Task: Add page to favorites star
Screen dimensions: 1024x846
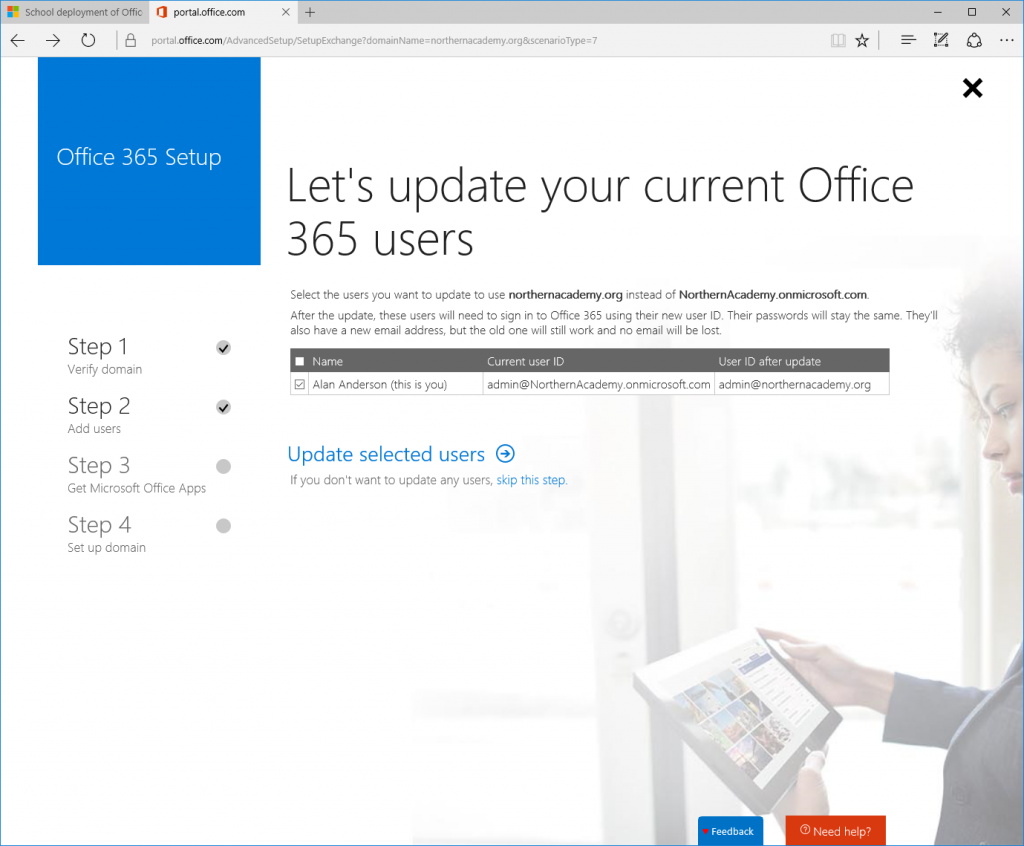Action: pyautogui.click(x=862, y=41)
